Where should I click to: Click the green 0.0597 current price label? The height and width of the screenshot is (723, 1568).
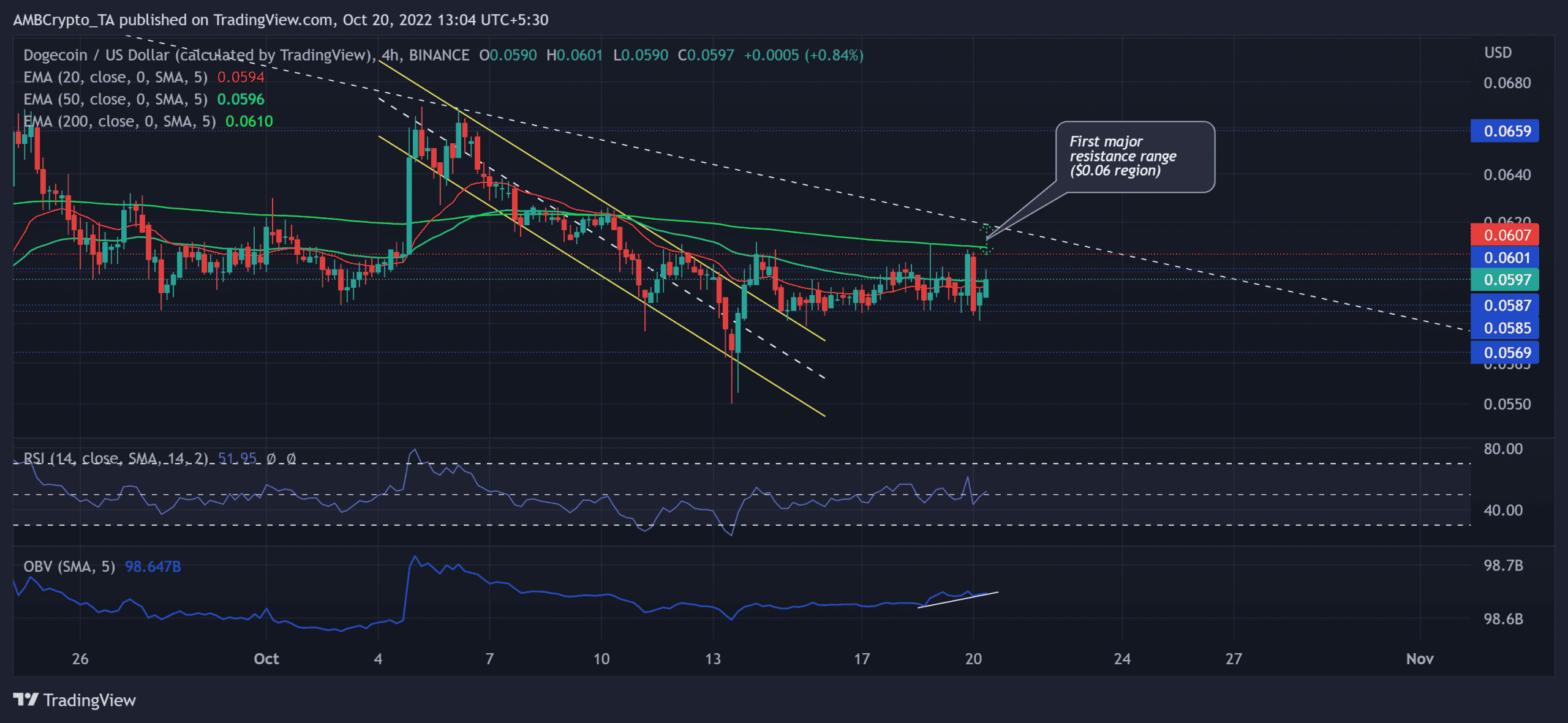coord(1504,280)
